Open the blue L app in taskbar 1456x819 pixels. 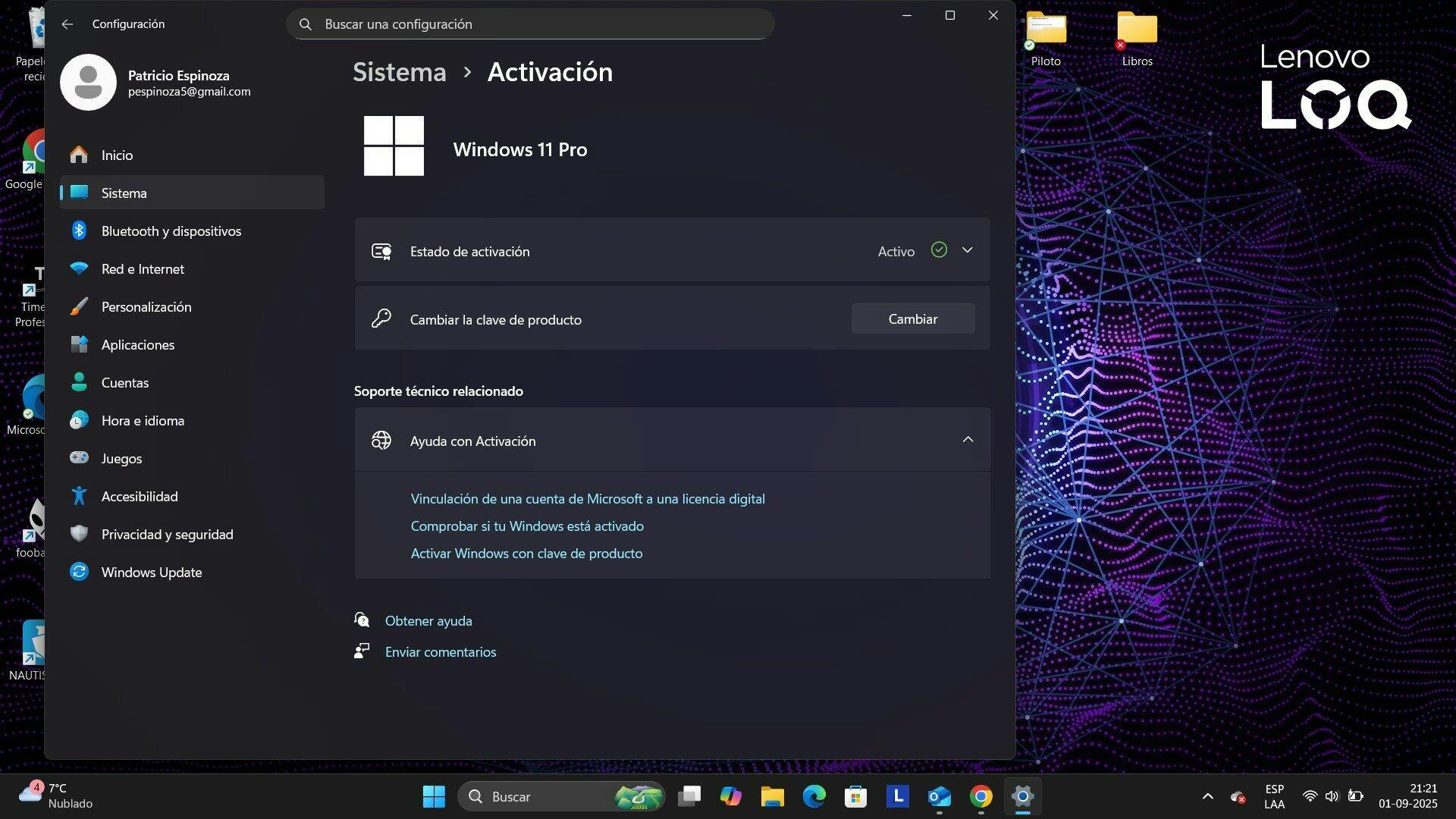898,796
